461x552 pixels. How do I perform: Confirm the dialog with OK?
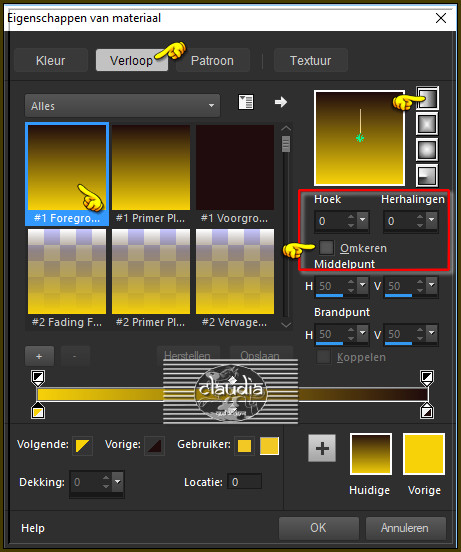click(318, 528)
